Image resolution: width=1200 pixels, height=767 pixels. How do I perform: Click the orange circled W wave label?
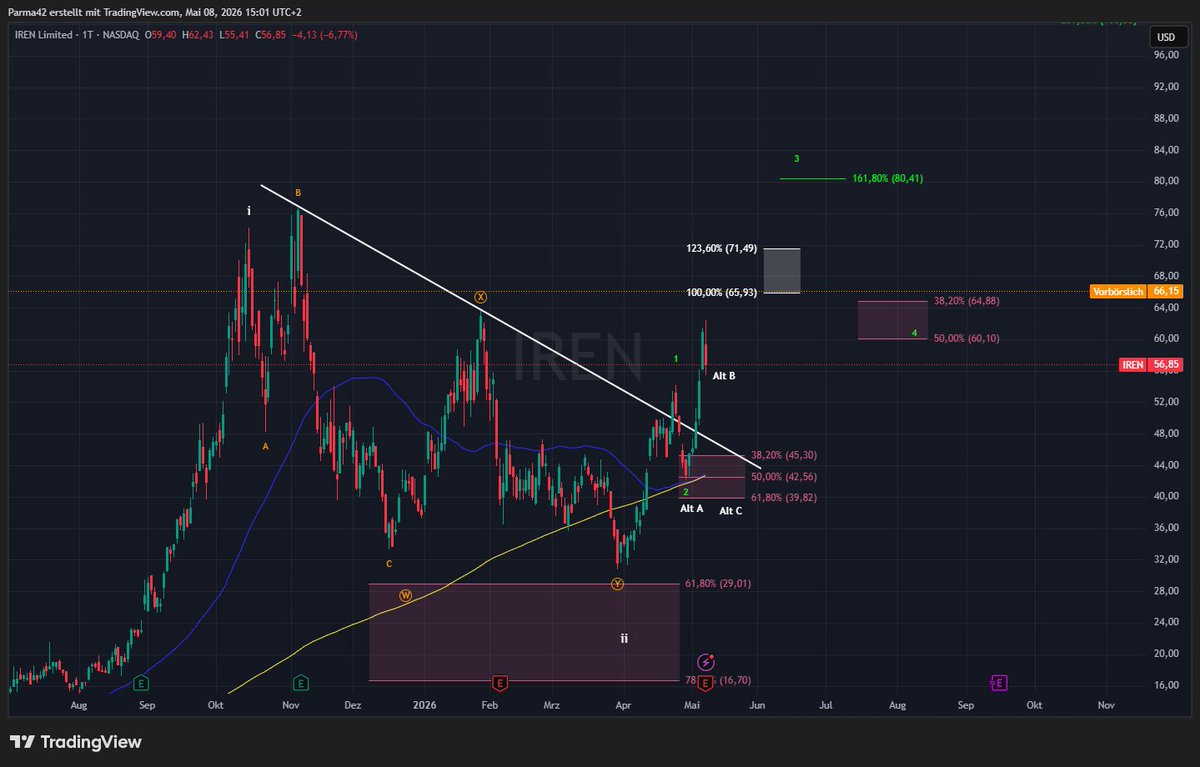click(x=405, y=595)
